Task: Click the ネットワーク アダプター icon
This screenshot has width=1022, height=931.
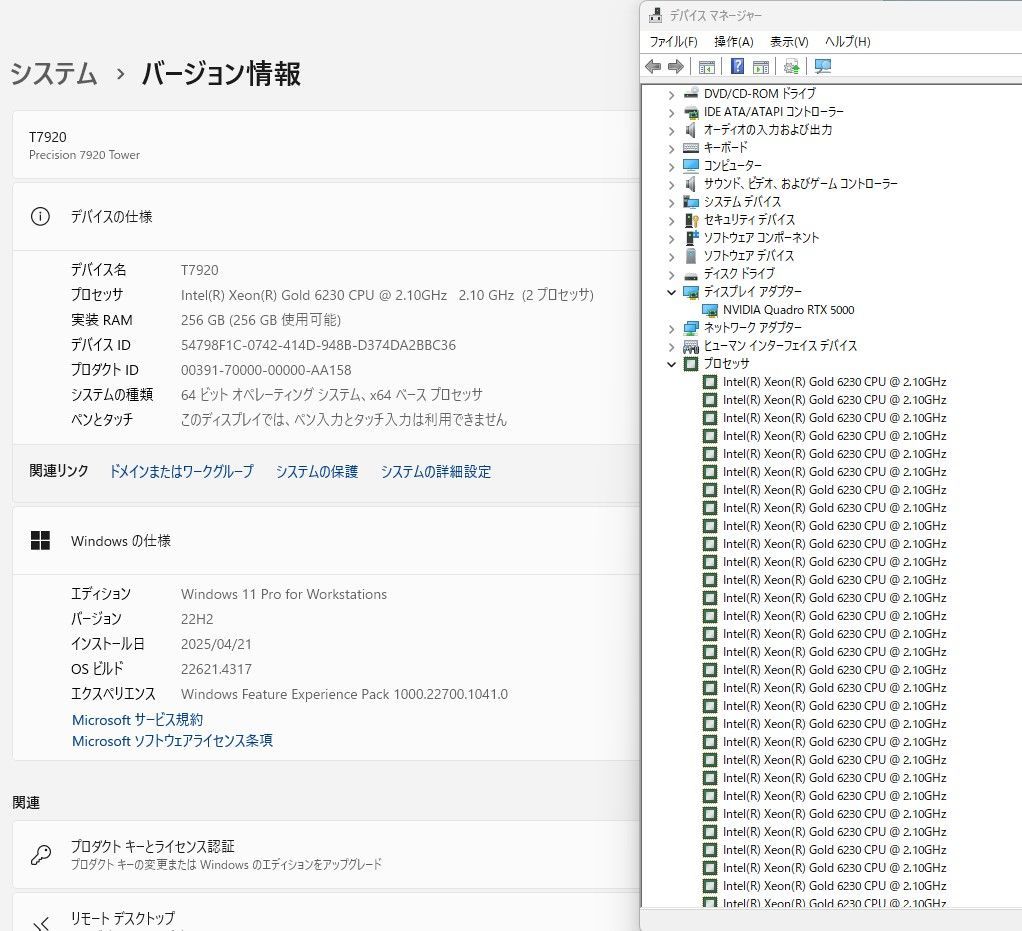Action: click(691, 328)
